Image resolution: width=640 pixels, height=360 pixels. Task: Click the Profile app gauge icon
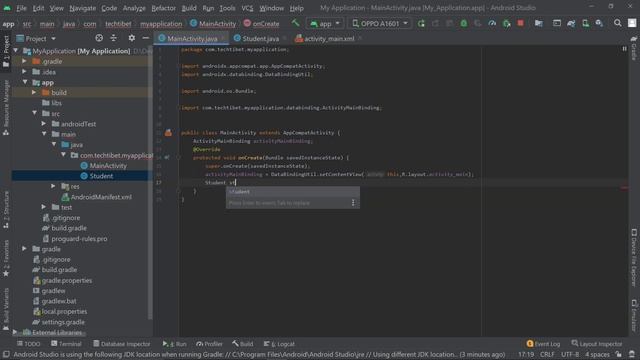(x=492, y=24)
